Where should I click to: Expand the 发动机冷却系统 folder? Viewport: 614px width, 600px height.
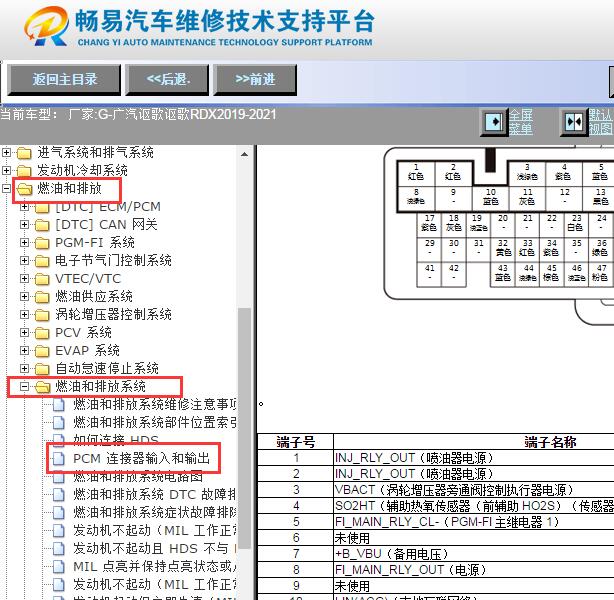click(6, 170)
